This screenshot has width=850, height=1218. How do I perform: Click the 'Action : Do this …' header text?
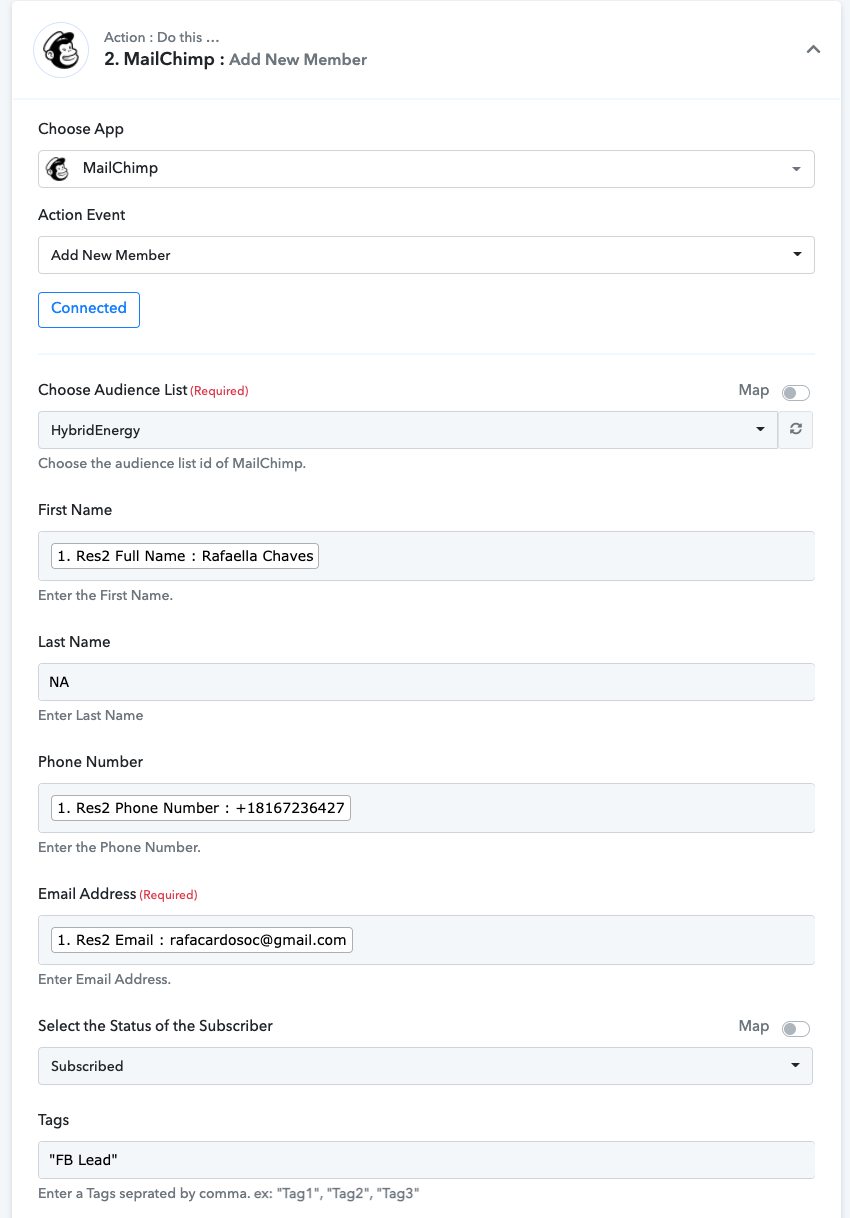click(161, 37)
